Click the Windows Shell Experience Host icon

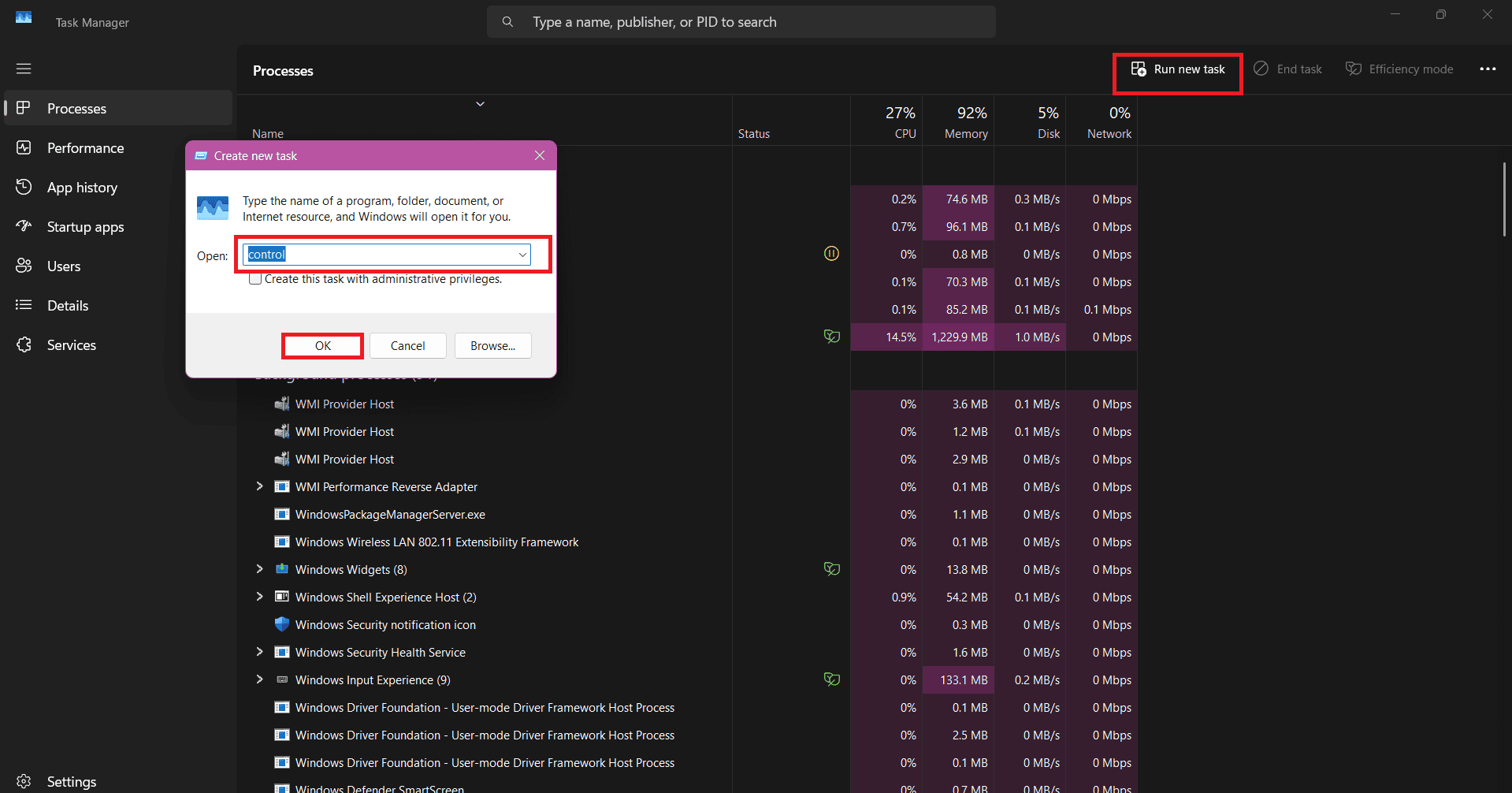(281, 597)
